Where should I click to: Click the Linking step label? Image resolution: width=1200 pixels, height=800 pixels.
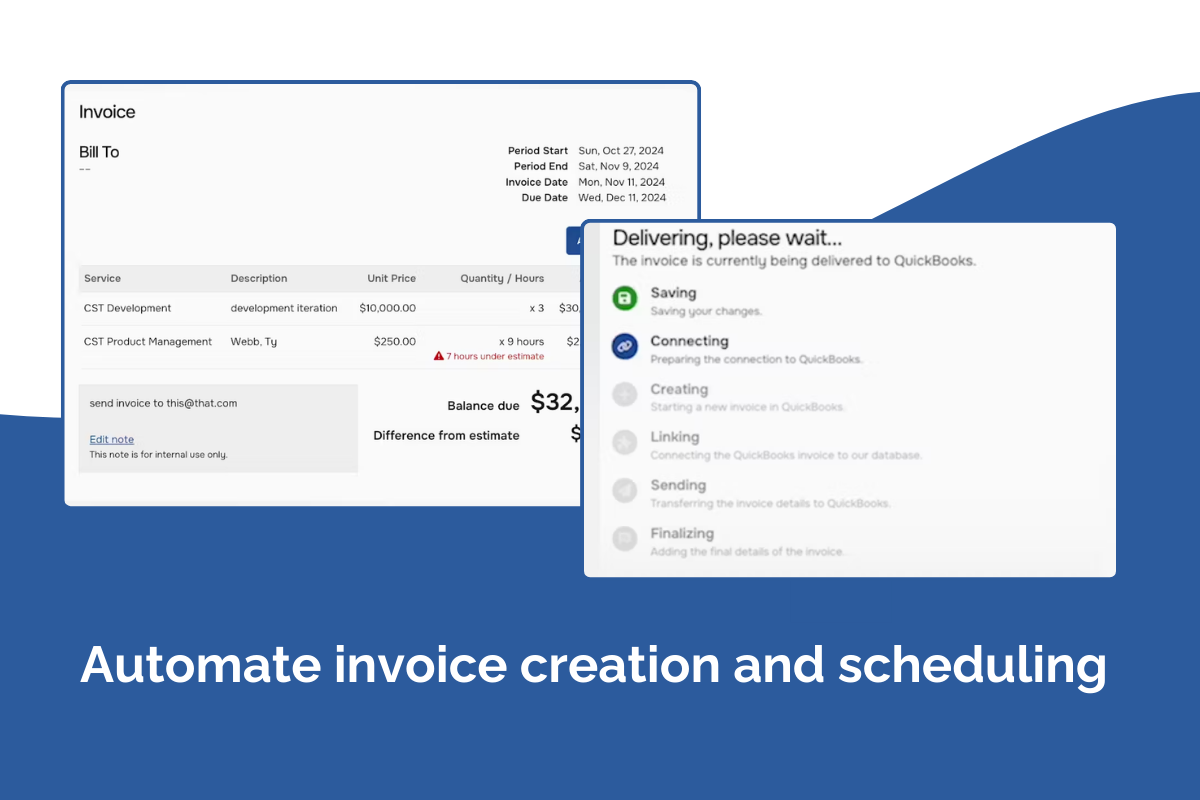[675, 437]
